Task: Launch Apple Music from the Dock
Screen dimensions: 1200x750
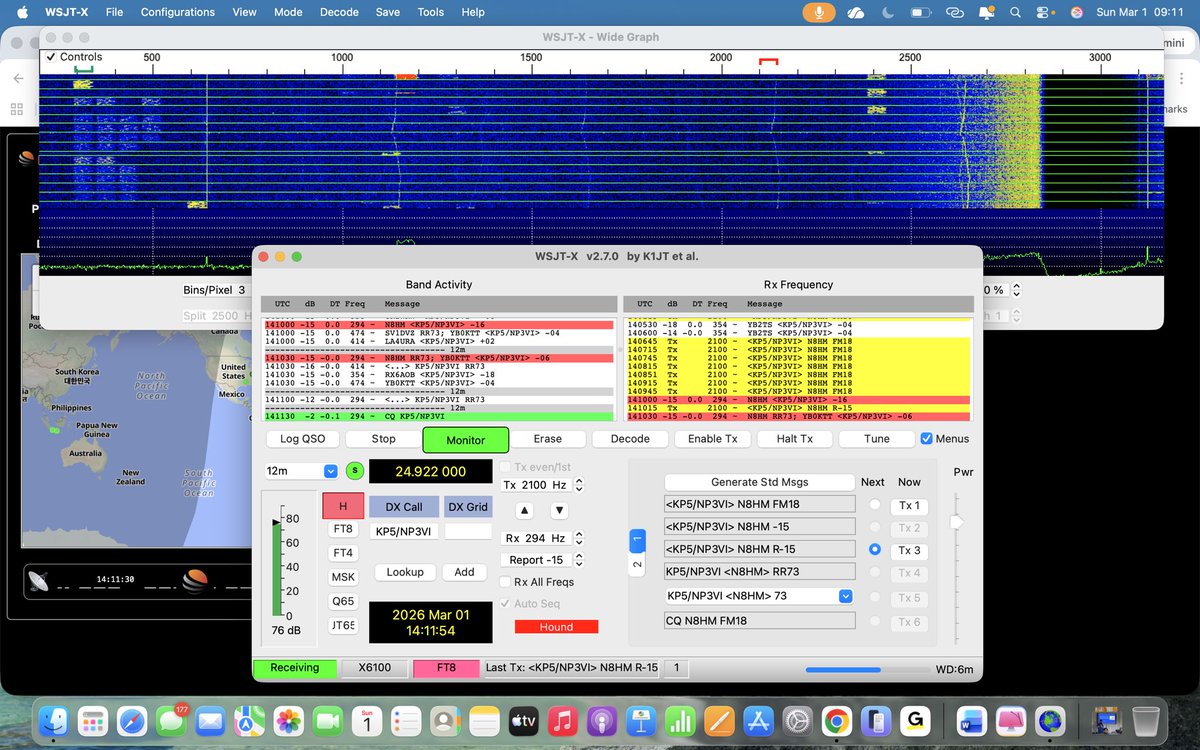Action: click(x=562, y=721)
